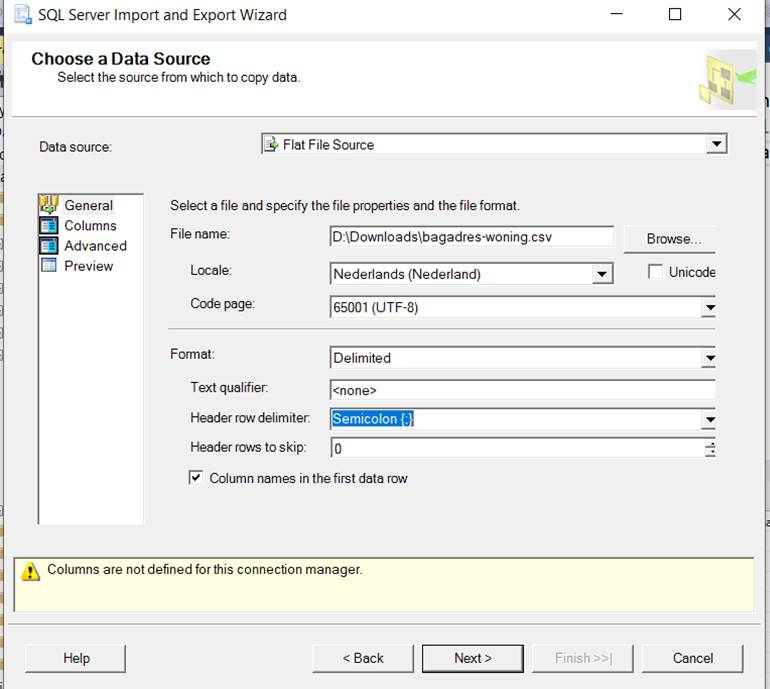Click the Nederlands (Nederland) locale value
This screenshot has height=689, width=770.
407,274
